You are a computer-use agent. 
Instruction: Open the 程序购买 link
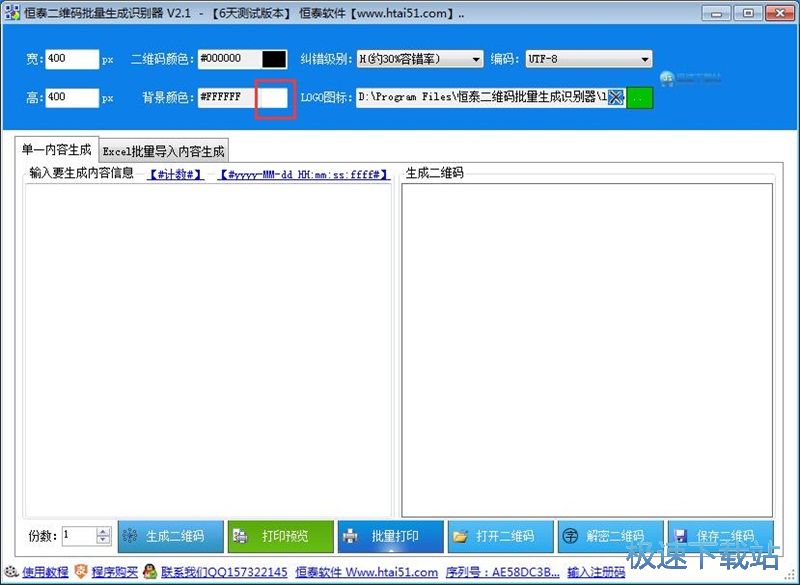coord(115,572)
